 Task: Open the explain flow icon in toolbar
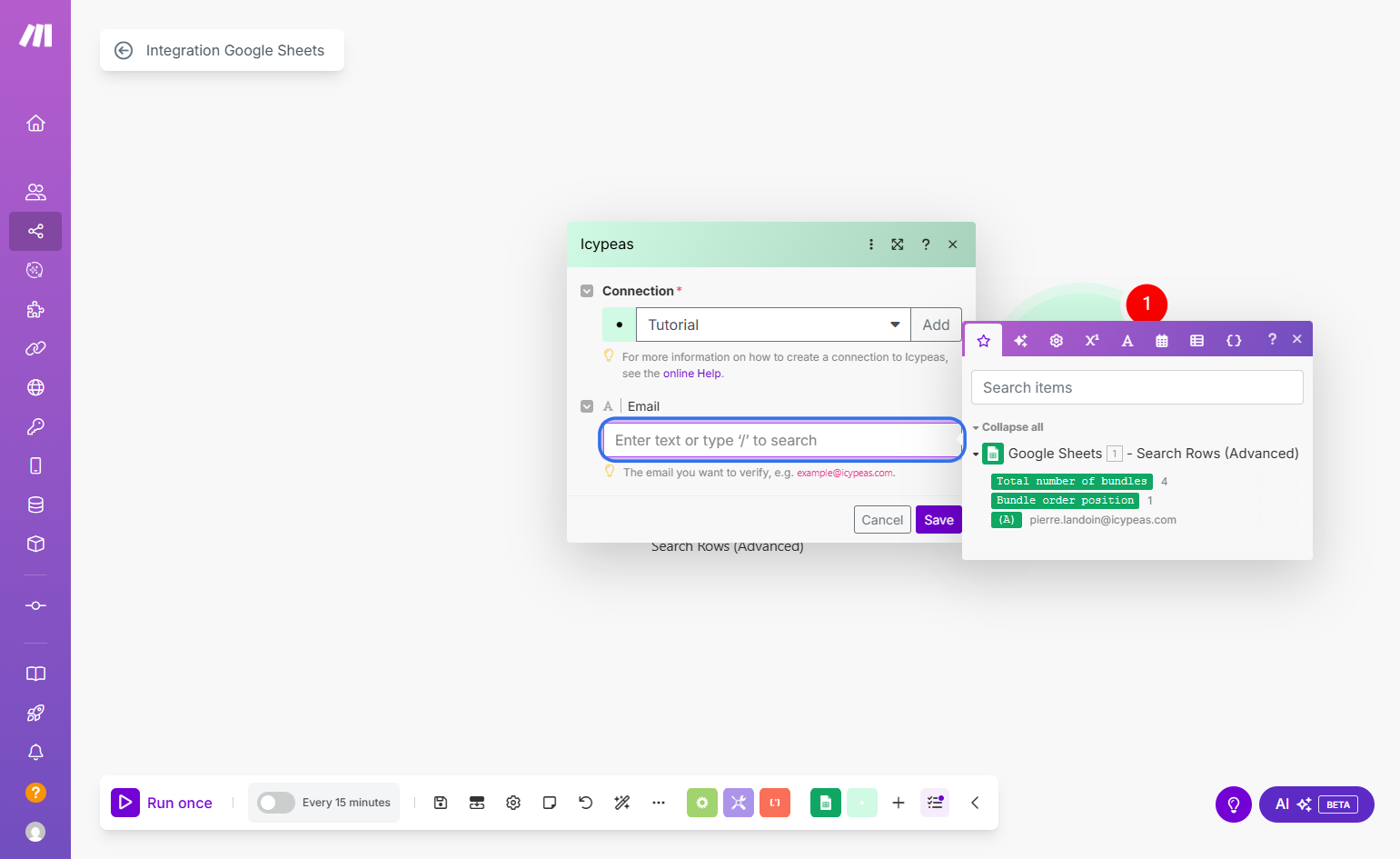point(477,803)
